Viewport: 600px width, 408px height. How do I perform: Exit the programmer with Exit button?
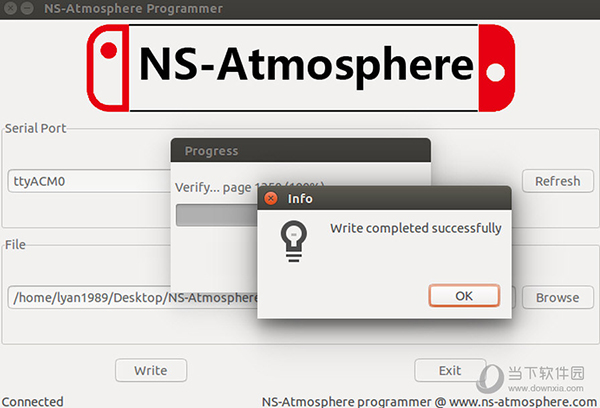(x=450, y=370)
